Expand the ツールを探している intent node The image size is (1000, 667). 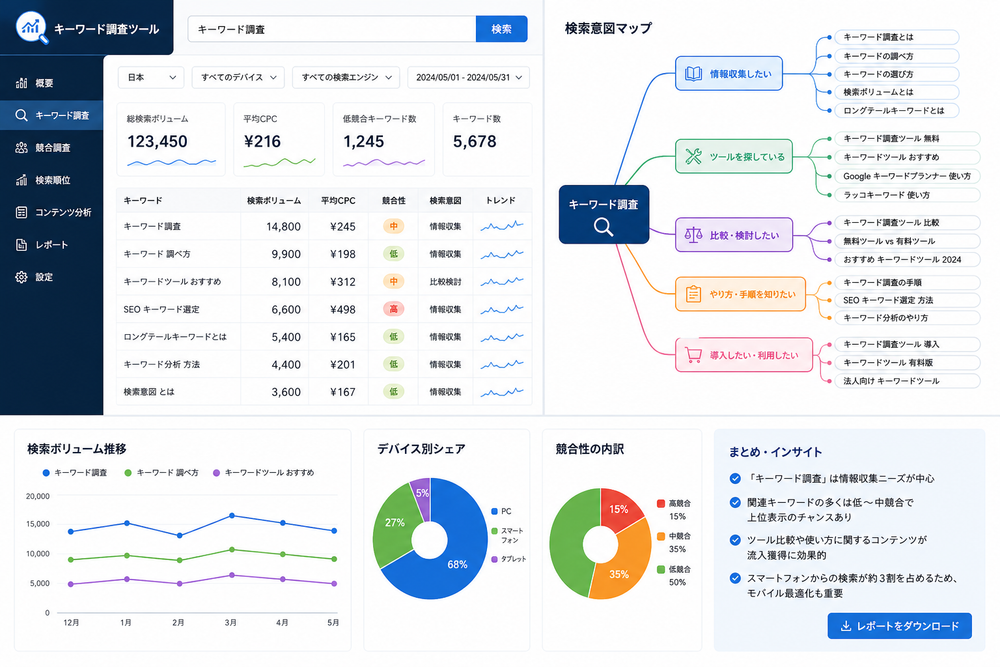tap(734, 156)
